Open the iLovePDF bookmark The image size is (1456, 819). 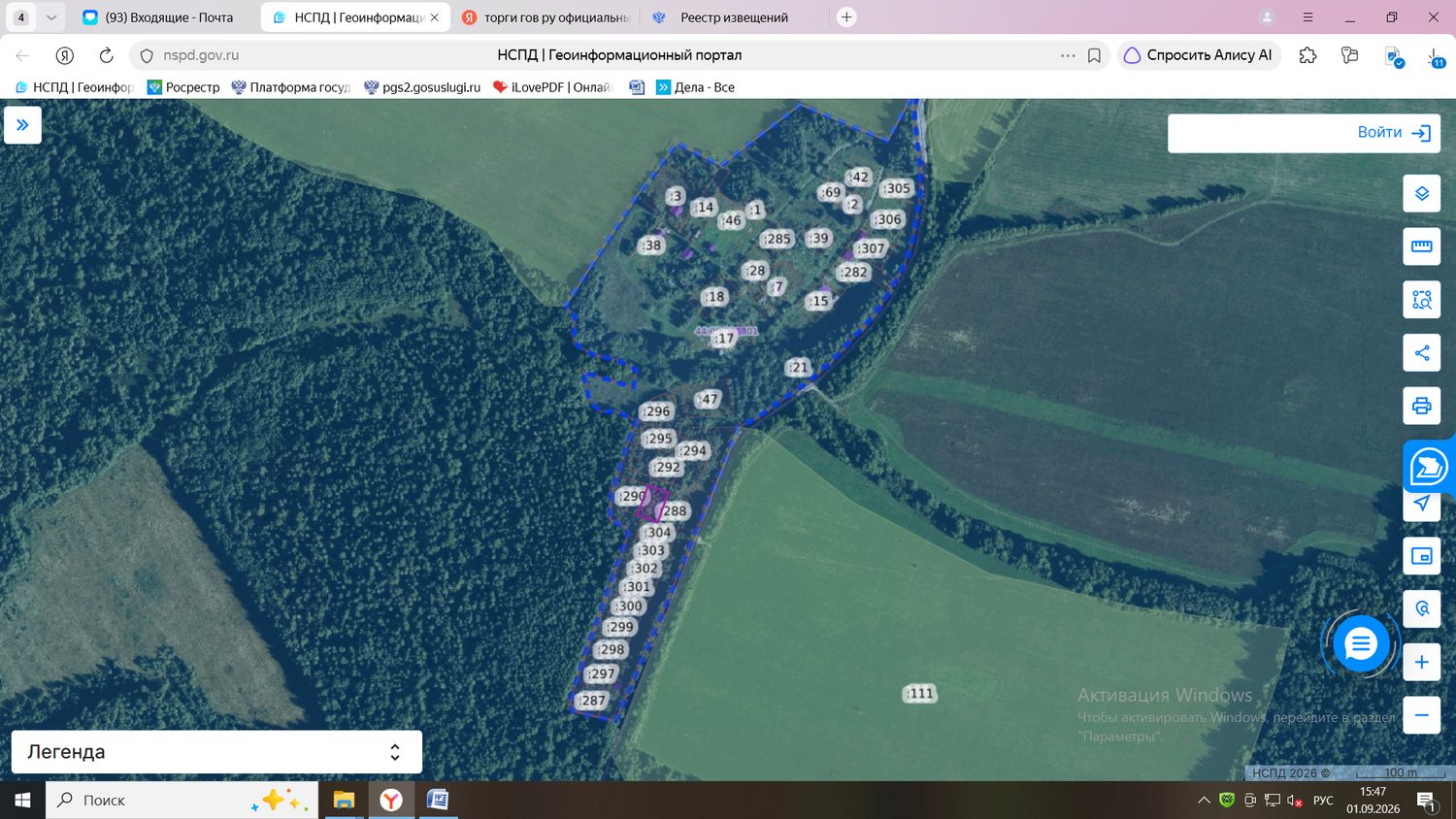click(x=552, y=87)
